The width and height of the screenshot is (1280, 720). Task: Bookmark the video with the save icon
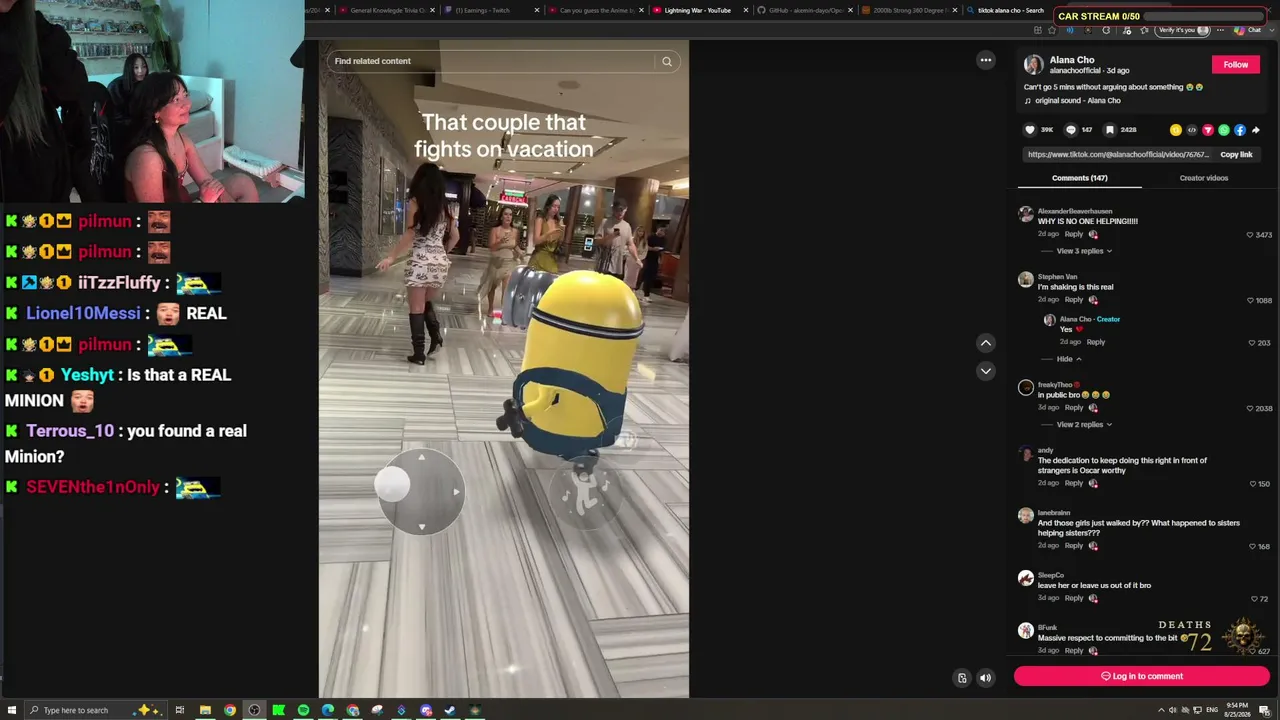point(1110,130)
